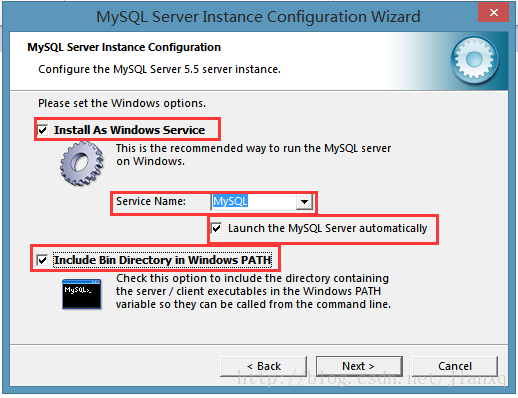Open the Service Name dropdown arrow

304,202
